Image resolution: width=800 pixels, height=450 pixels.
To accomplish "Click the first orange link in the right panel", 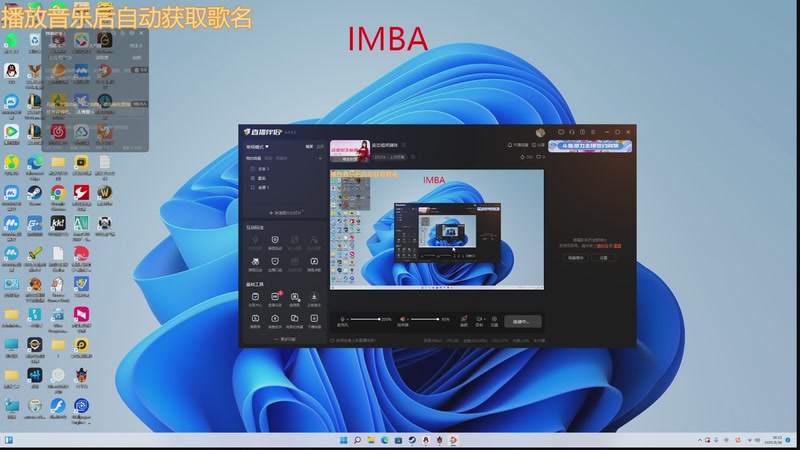I will click(x=602, y=246).
